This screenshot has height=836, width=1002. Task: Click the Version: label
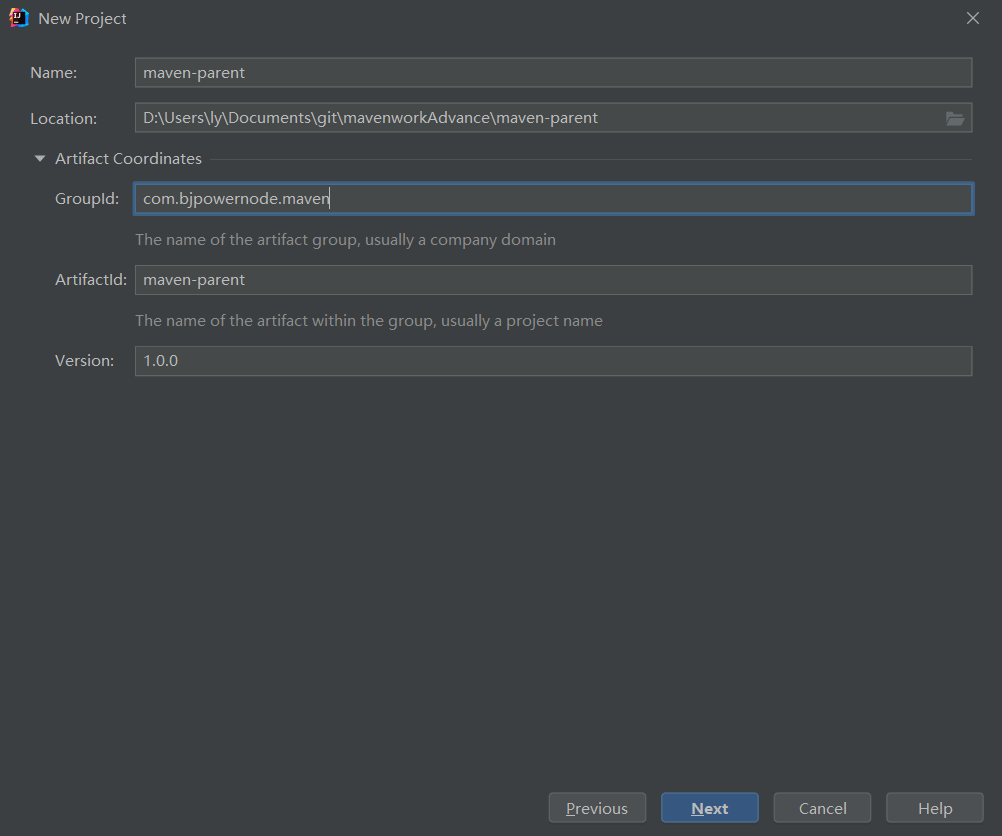click(x=84, y=361)
